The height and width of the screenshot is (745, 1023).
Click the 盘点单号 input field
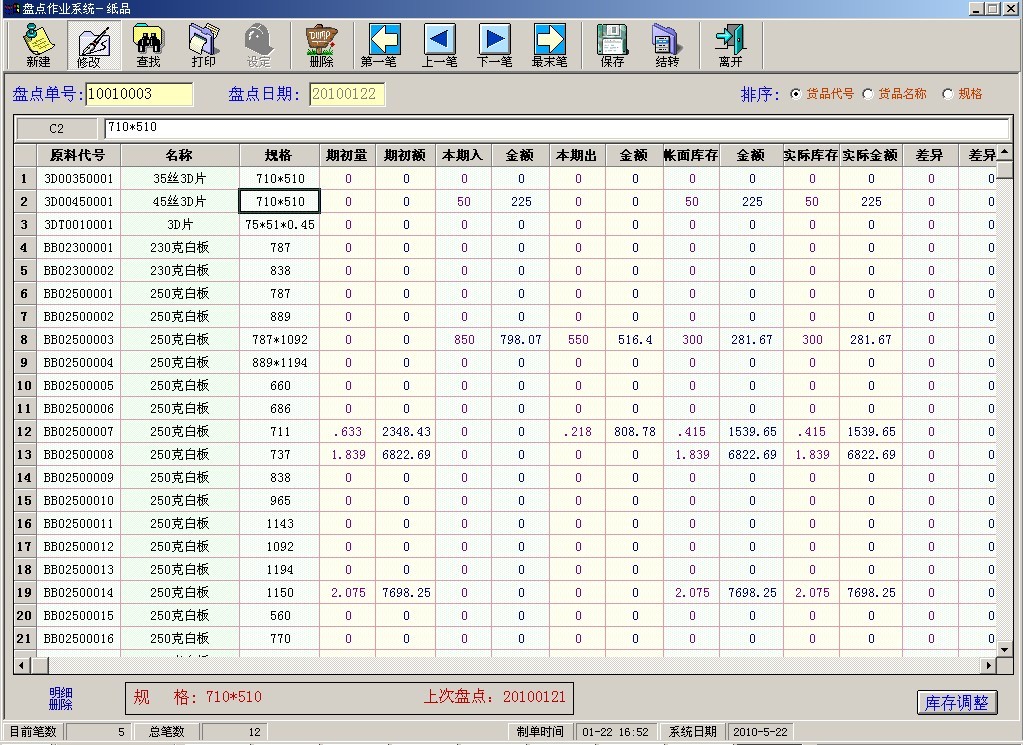pos(139,94)
